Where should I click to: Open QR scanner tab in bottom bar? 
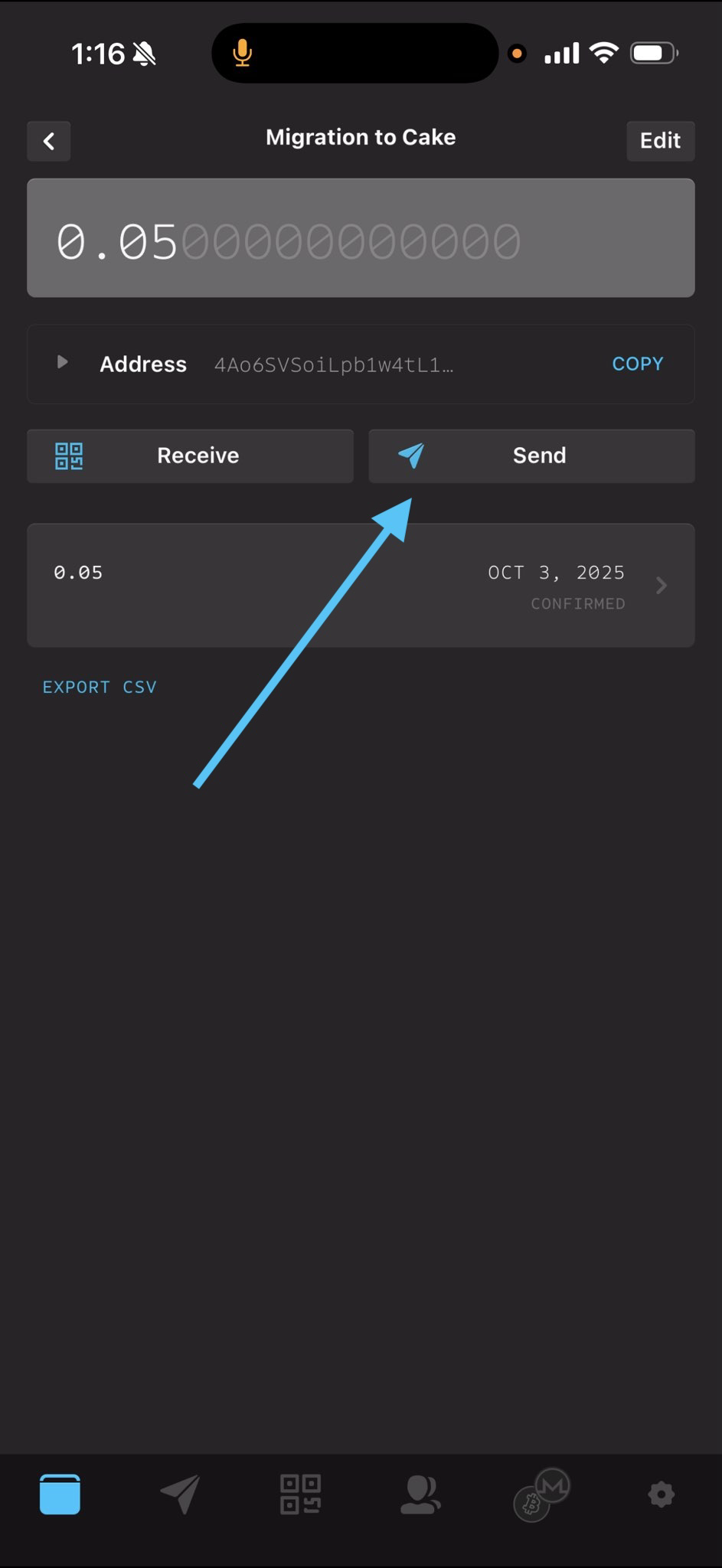(x=300, y=1494)
